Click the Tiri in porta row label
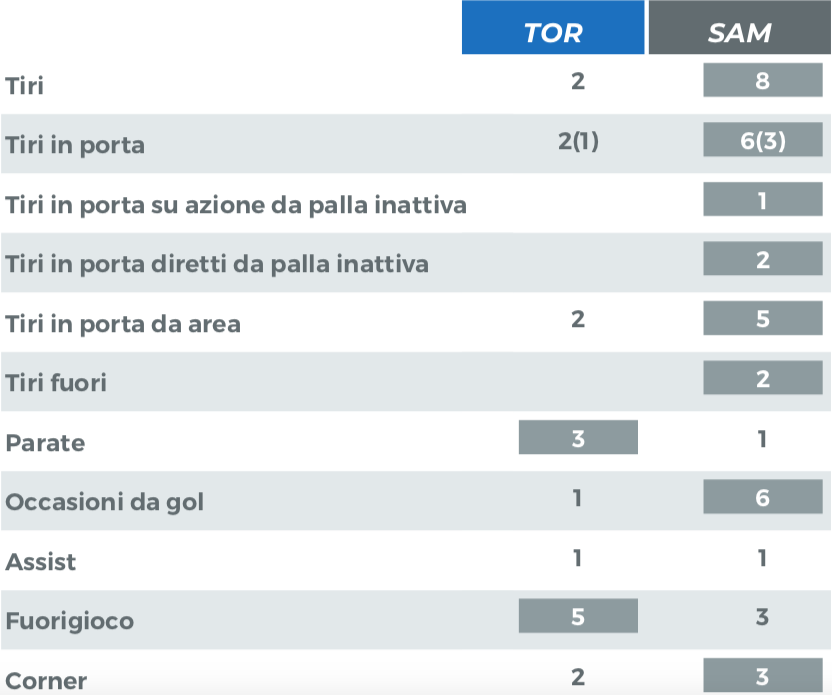The image size is (832, 695). (75, 146)
